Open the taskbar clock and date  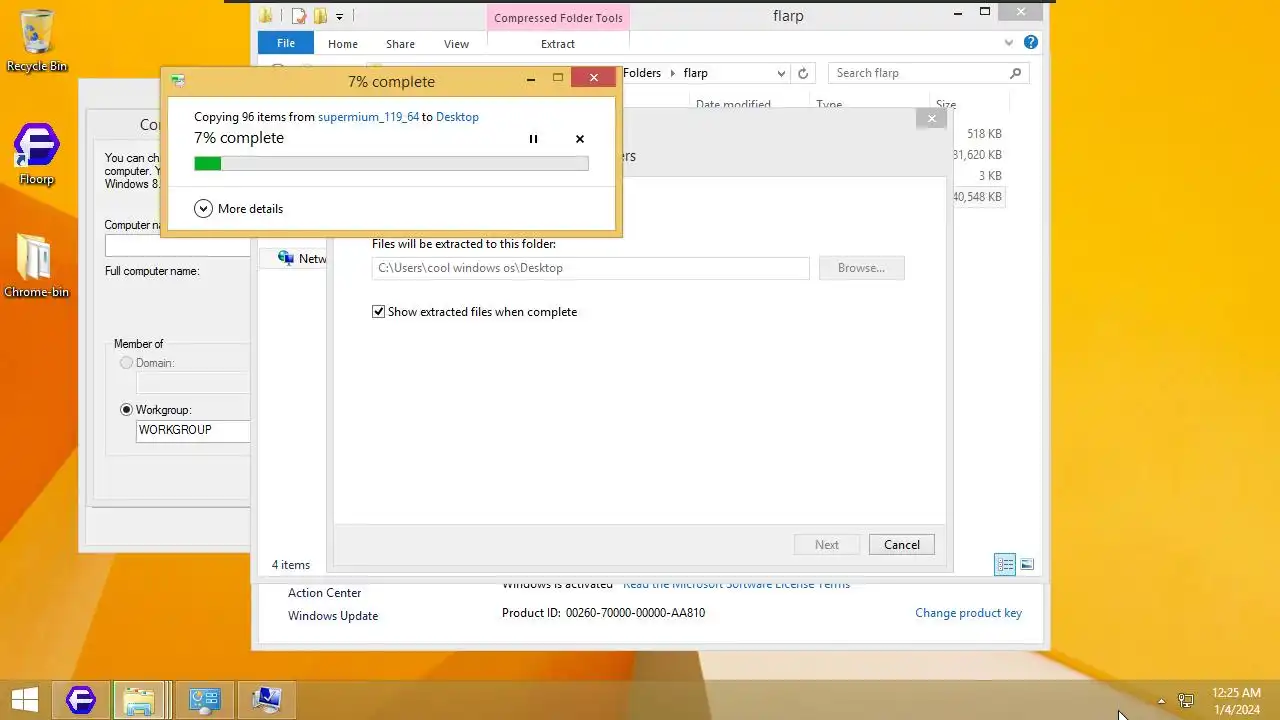(x=1236, y=700)
